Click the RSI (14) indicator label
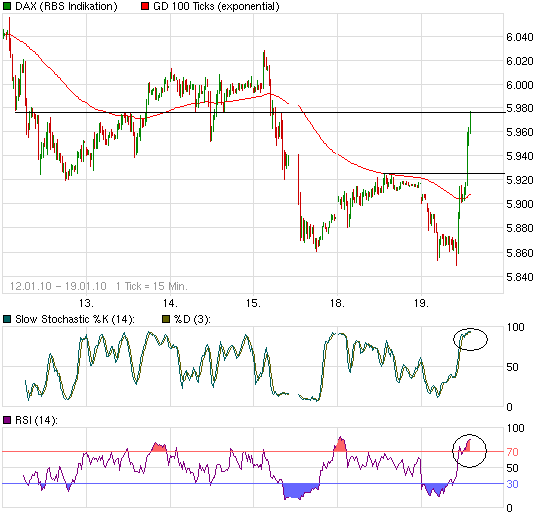Image resolution: width=545 pixels, height=516 pixels. click(36, 420)
